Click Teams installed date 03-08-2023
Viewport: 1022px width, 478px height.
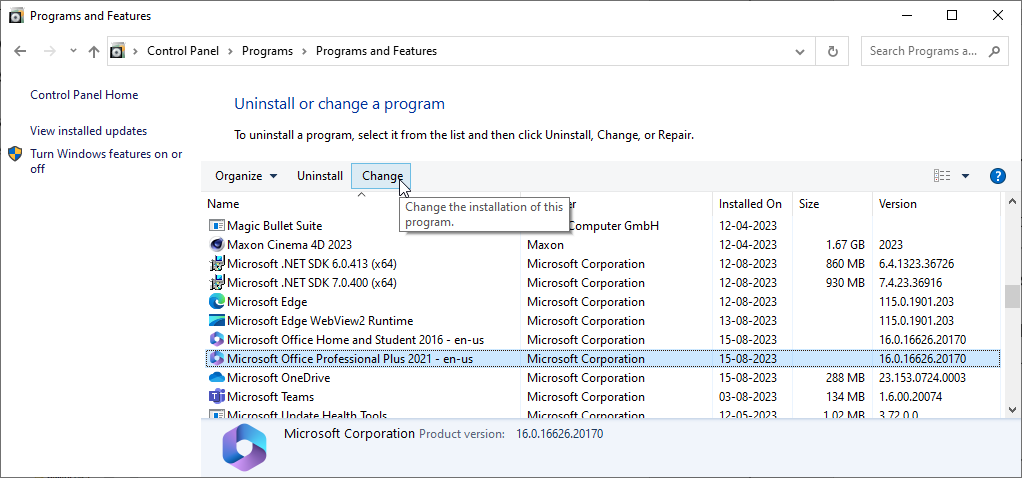(x=748, y=396)
